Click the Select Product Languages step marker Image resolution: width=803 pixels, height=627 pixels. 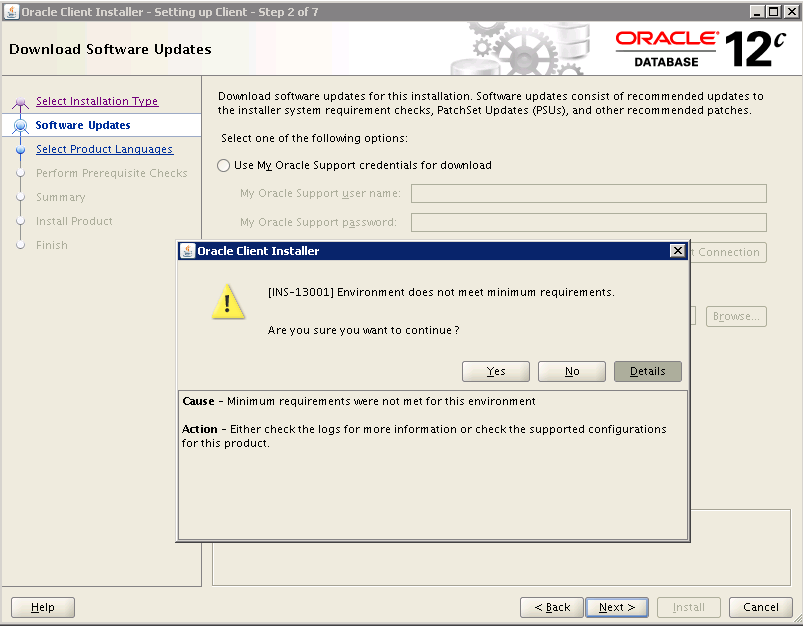coord(20,150)
